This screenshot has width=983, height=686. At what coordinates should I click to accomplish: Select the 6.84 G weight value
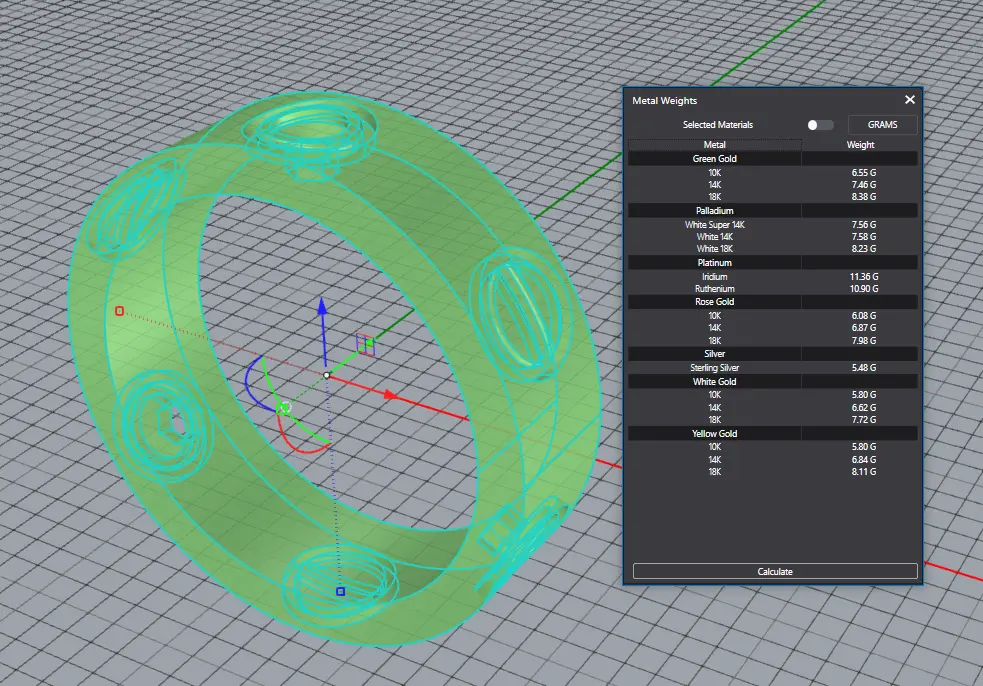pyautogui.click(x=864, y=460)
